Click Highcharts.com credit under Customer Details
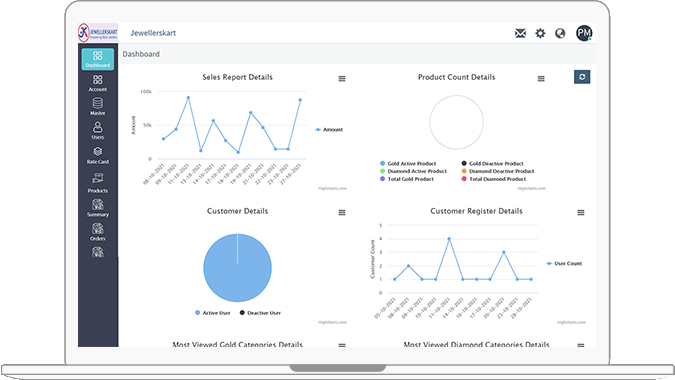Viewport: 675px width, 380px height. point(332,322)
